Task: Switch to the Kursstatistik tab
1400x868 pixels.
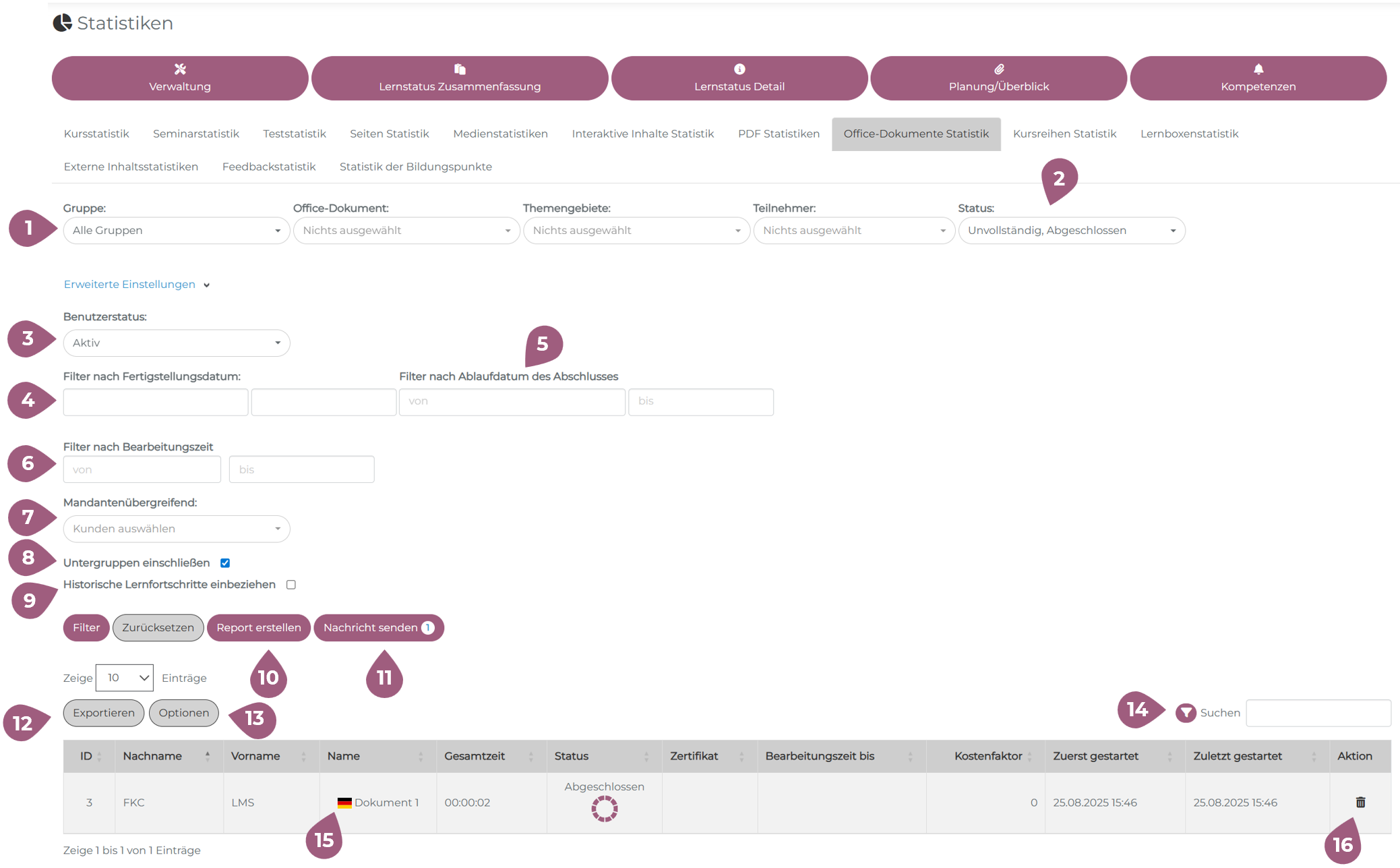Action: pos(96,134)
